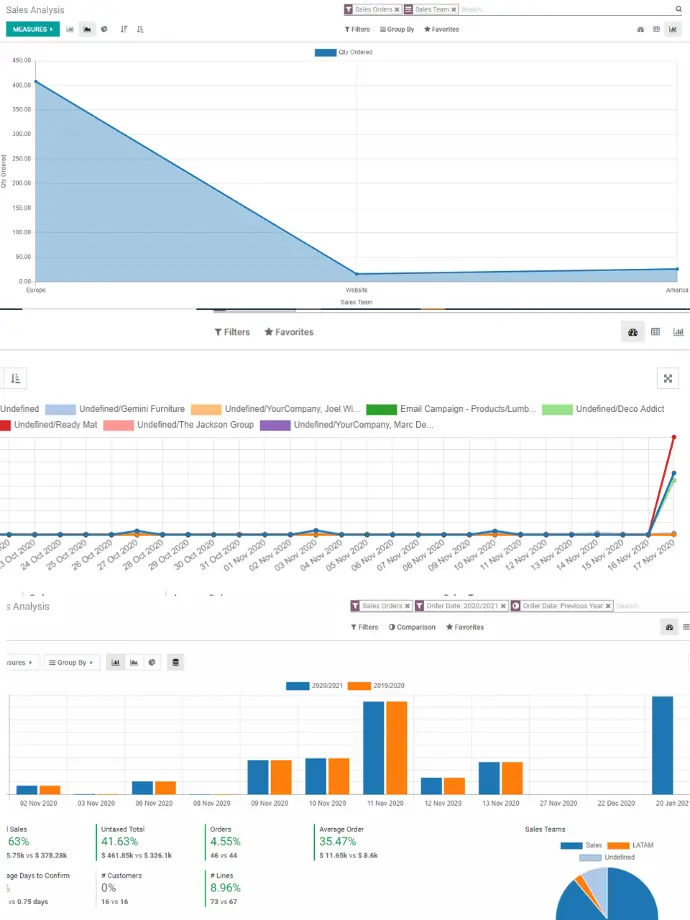Screen dimensions: 690x920
Task: Toggle the 2020/2021 legend in bar chart
Action: coord(314,685)
